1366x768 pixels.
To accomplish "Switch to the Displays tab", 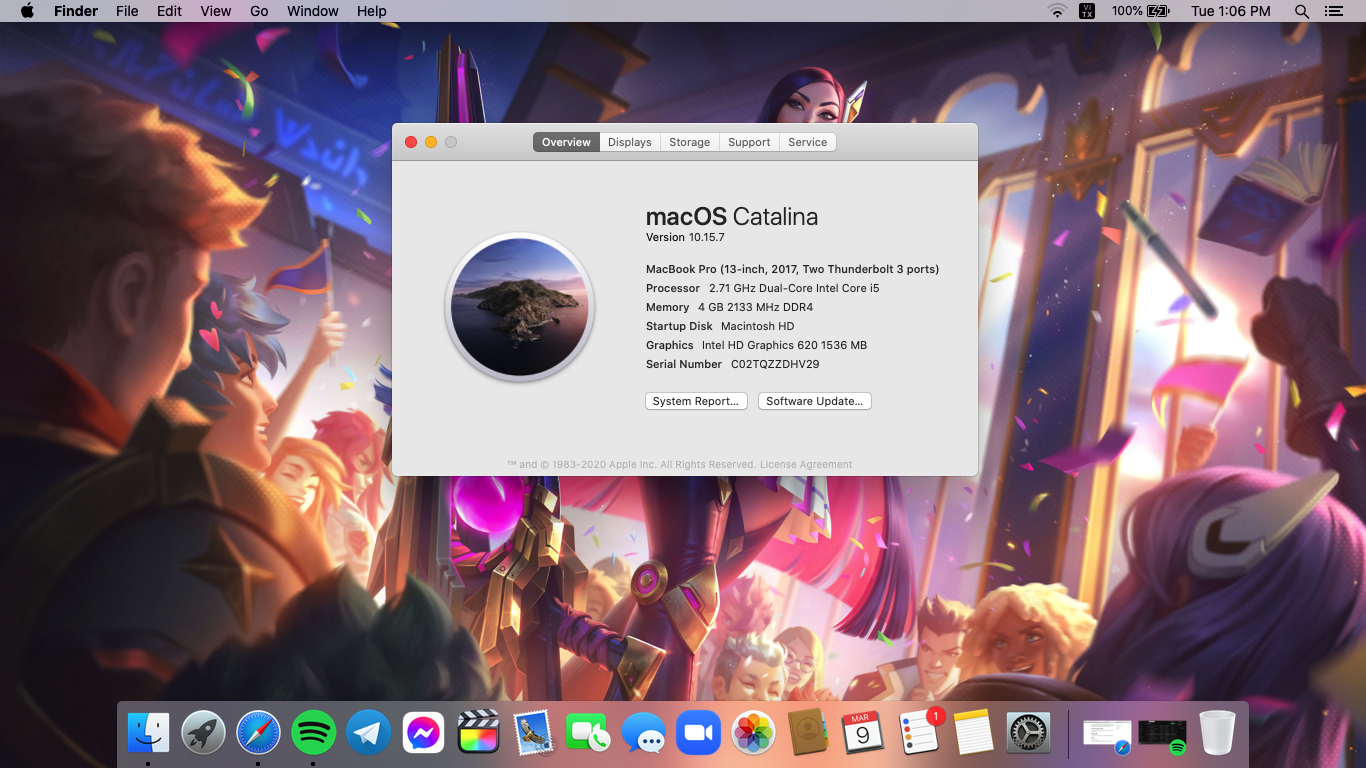I will (630, 142).
